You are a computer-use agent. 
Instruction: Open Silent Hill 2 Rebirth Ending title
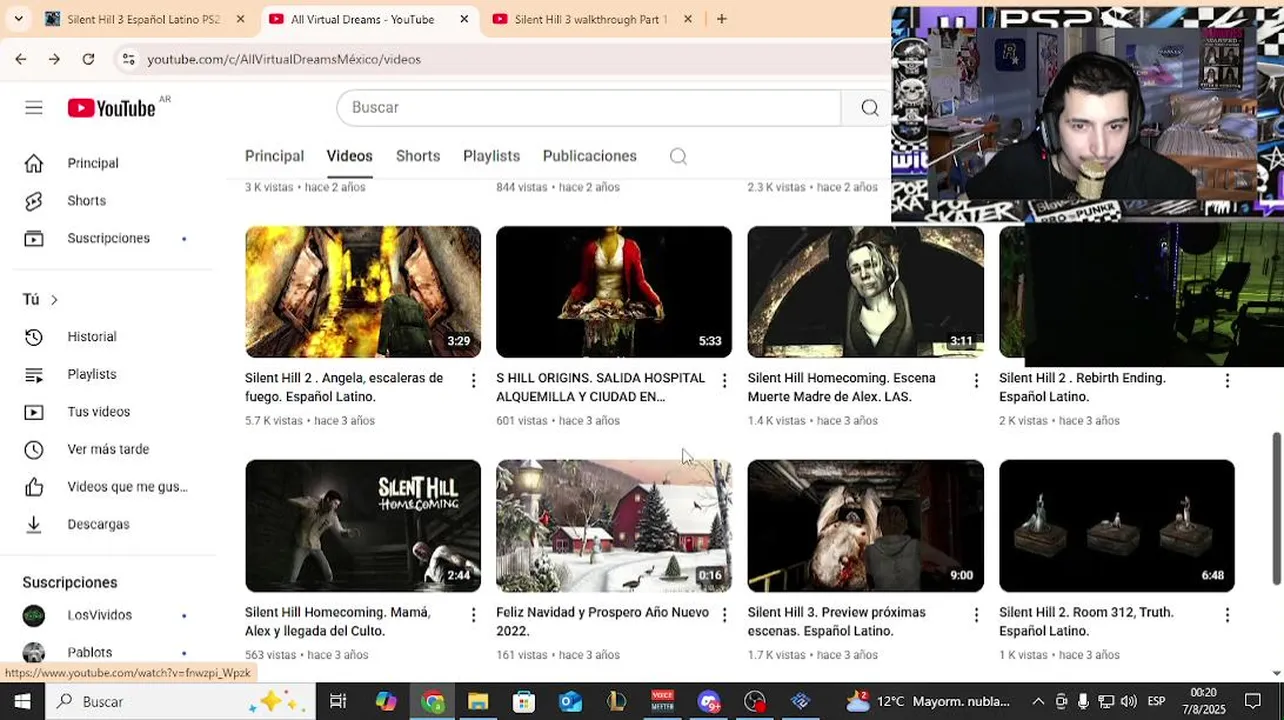tap(1082, 388)
